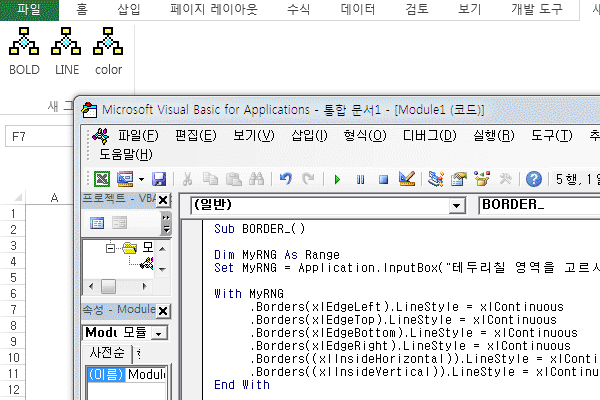Open BORDER_ procedure dropdown box
The height and width of the screenshot is (400, 600).
pos(539,205)
